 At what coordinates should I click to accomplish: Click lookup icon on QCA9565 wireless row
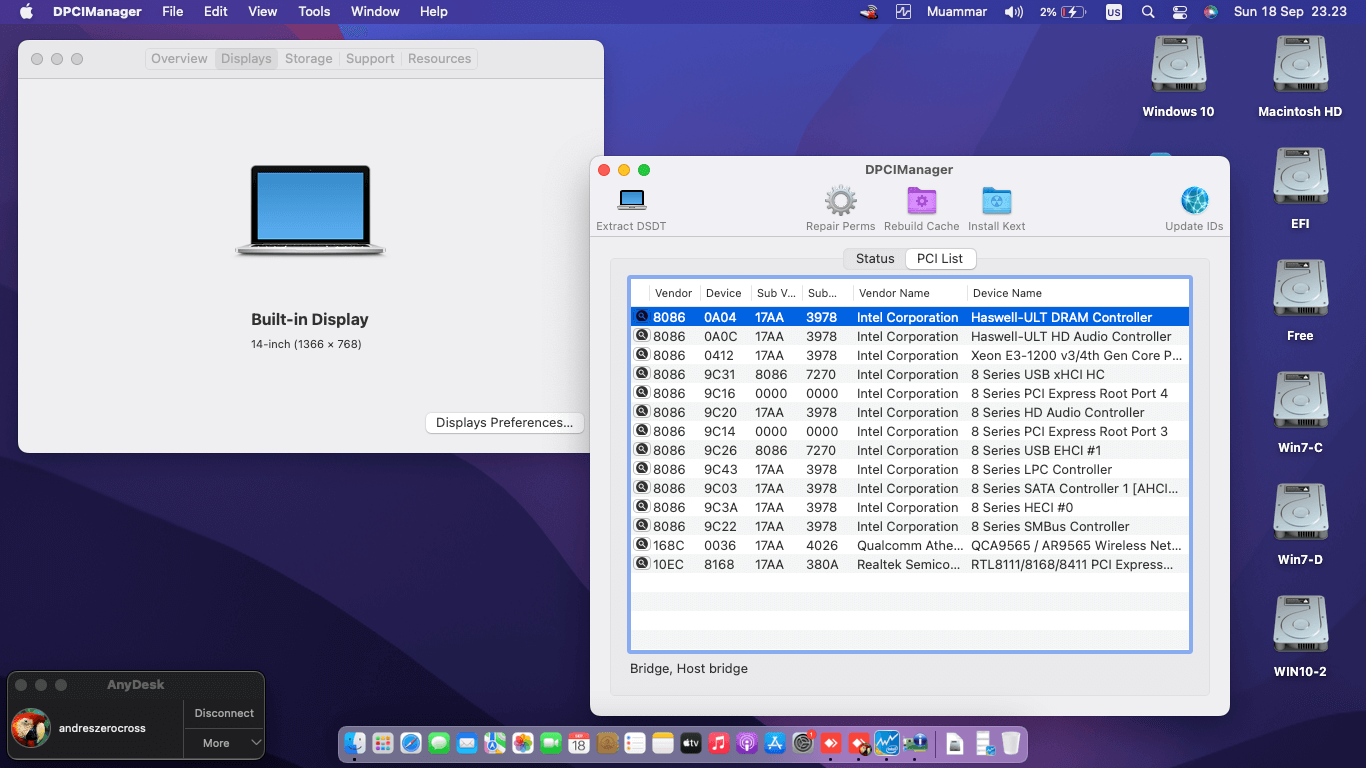tap(642, 545)
